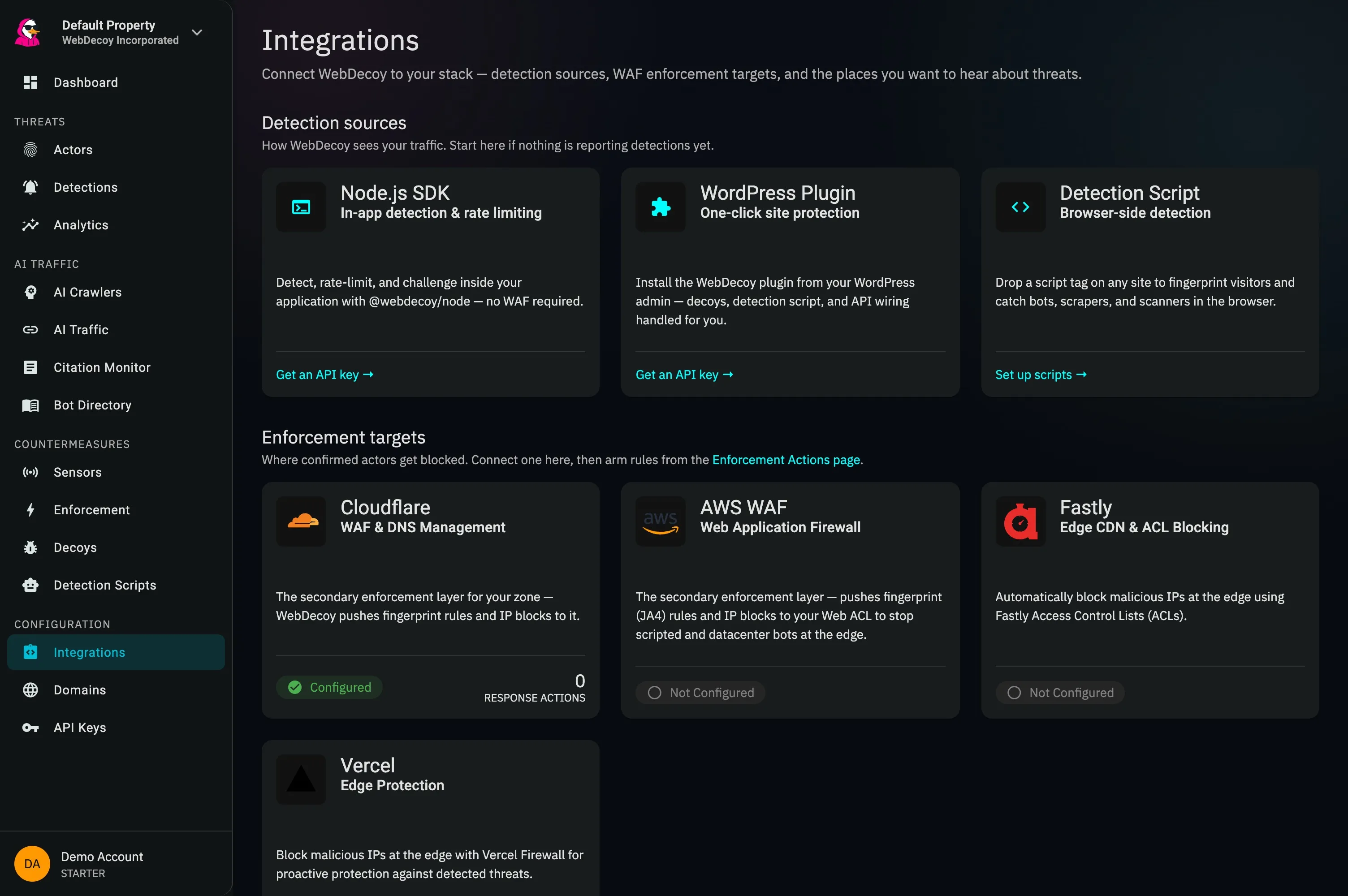The image size is (1348, 896).
Task: Click the 0 Response Actions counter
Action: 534,688
